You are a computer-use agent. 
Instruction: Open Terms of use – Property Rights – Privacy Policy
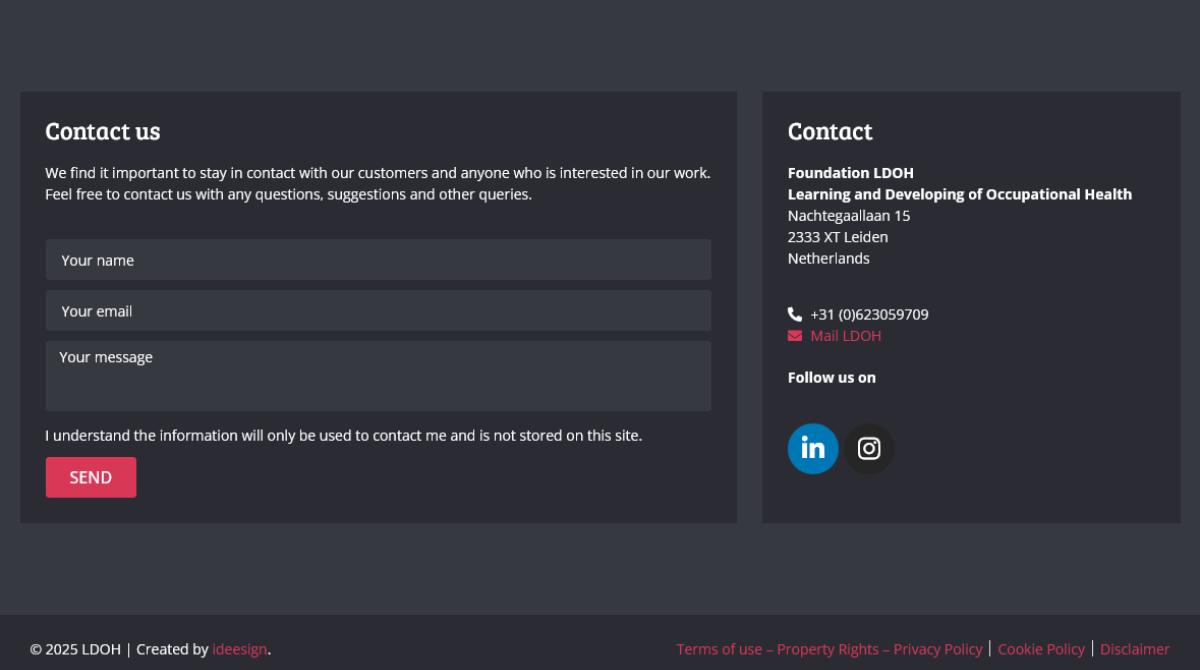click(829, 649)
